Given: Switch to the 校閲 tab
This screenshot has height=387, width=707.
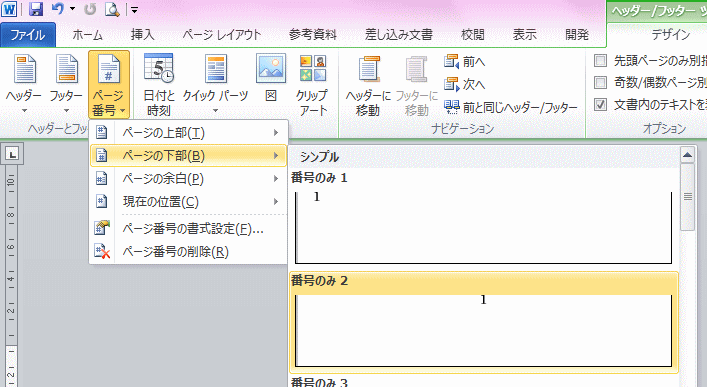Looking at the screenshot, I should (473, 35).
